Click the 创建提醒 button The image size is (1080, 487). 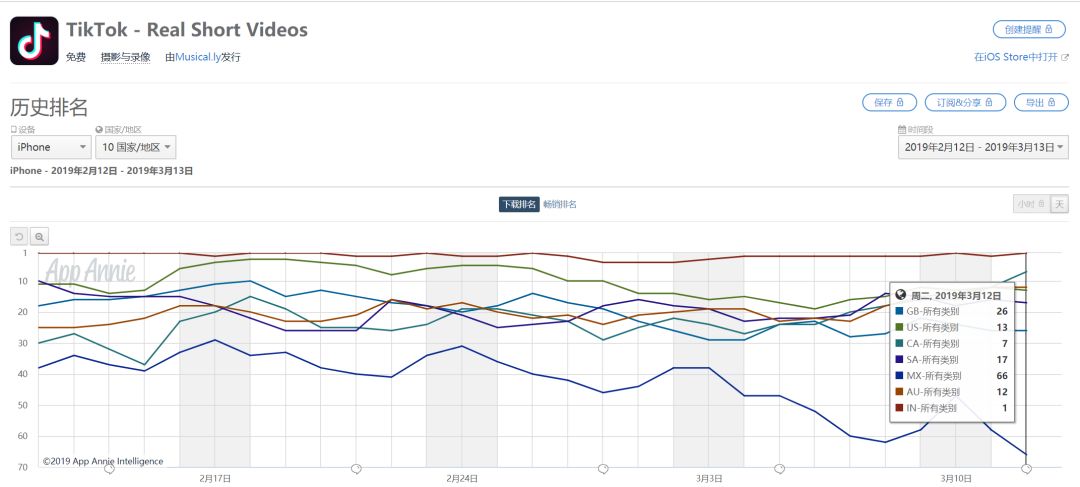tap(1028, 29)
